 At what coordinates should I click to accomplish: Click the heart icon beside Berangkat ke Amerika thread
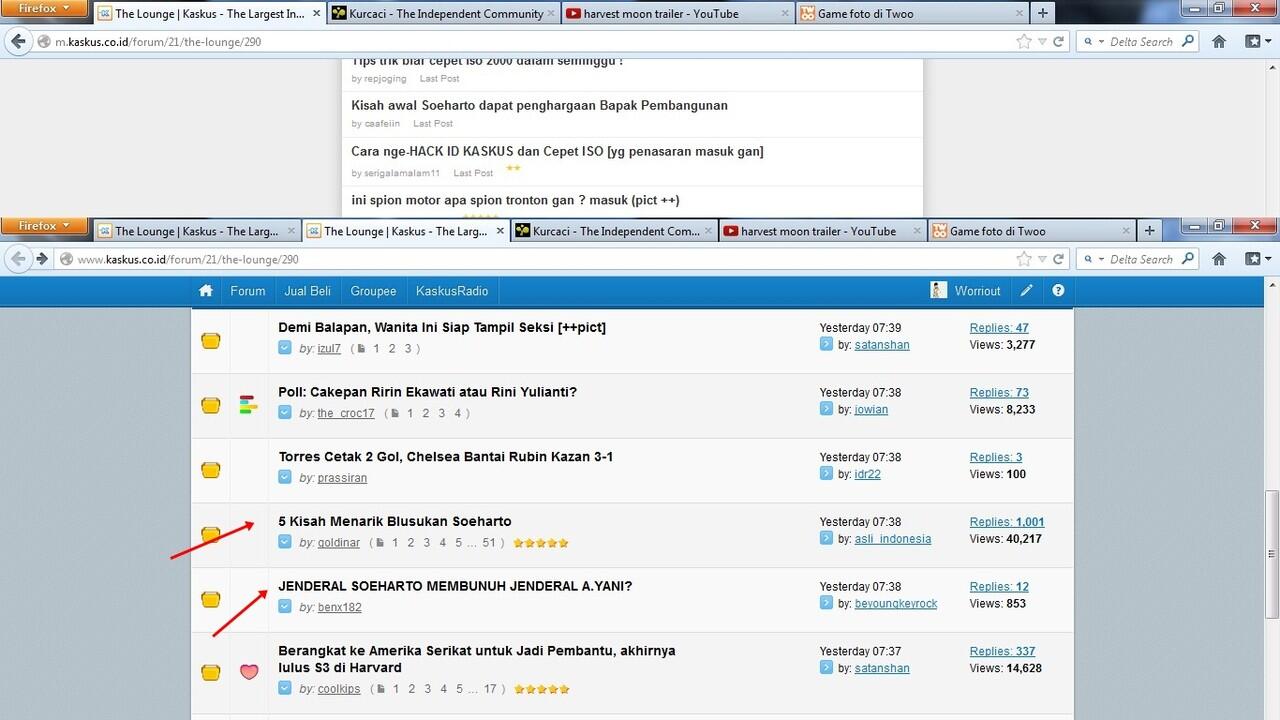click(x=249, y=672)
